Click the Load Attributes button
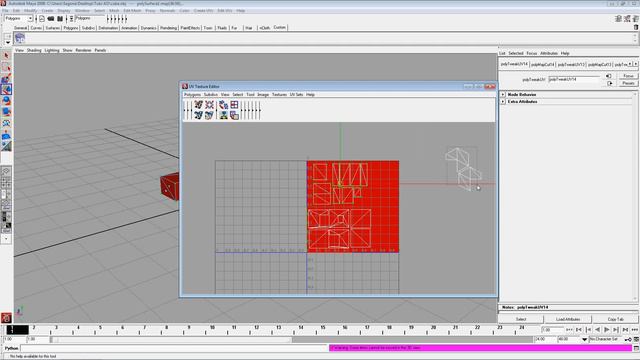Screen dimensions: 640x360 pos(568,319)
